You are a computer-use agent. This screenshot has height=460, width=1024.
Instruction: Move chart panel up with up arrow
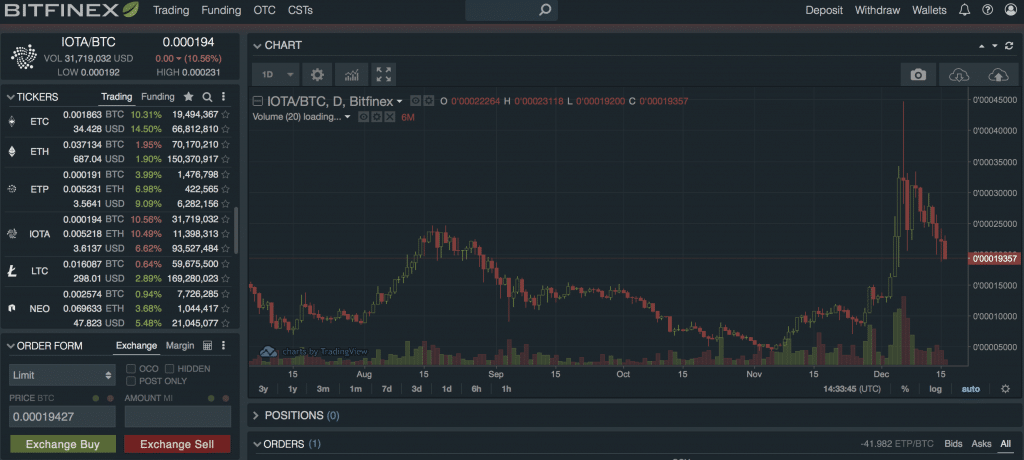981,46
